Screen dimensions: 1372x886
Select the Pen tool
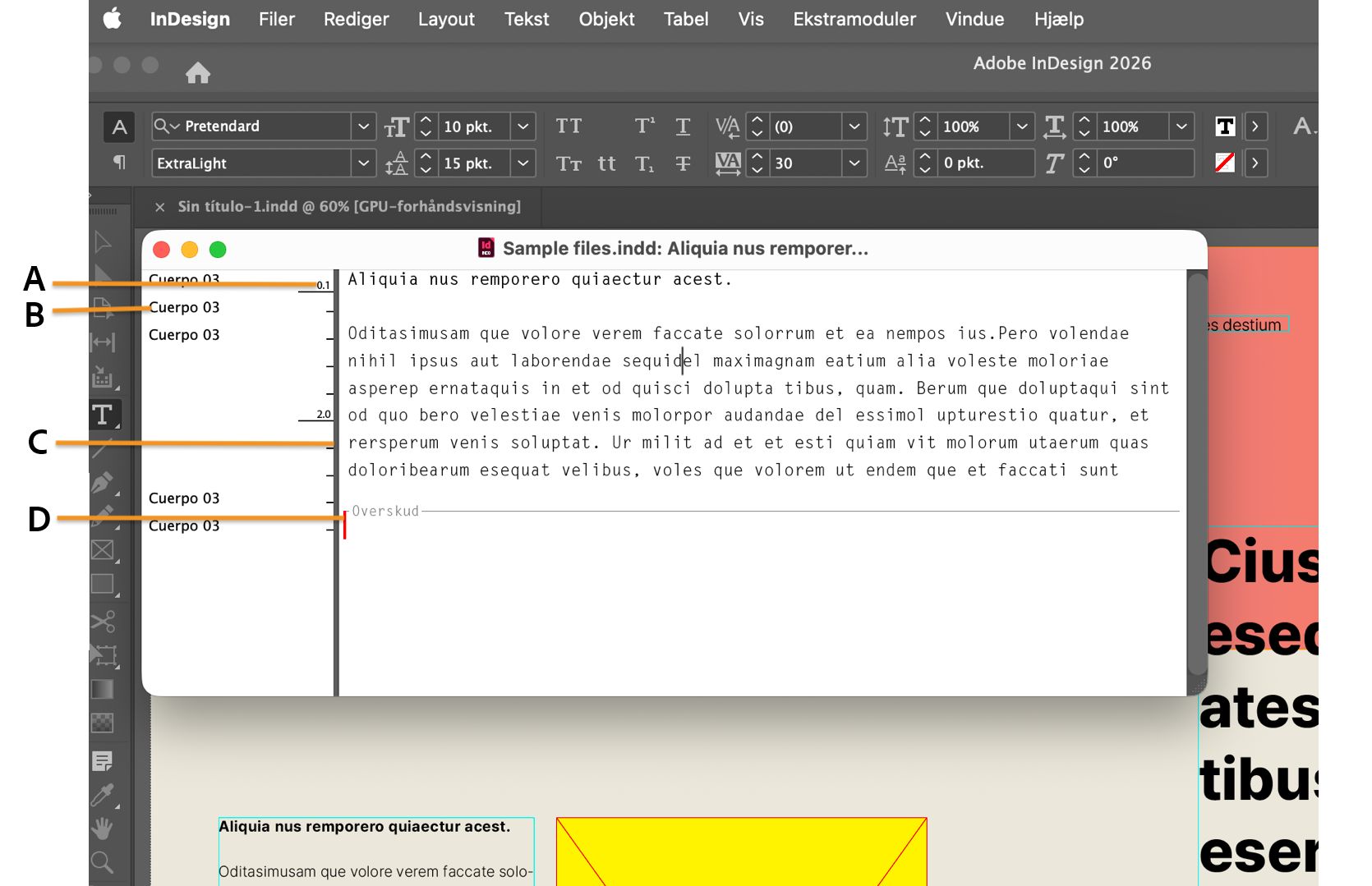103,482
